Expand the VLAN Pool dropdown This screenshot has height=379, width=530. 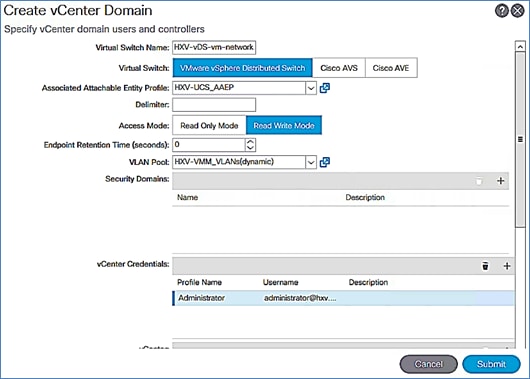311,163
